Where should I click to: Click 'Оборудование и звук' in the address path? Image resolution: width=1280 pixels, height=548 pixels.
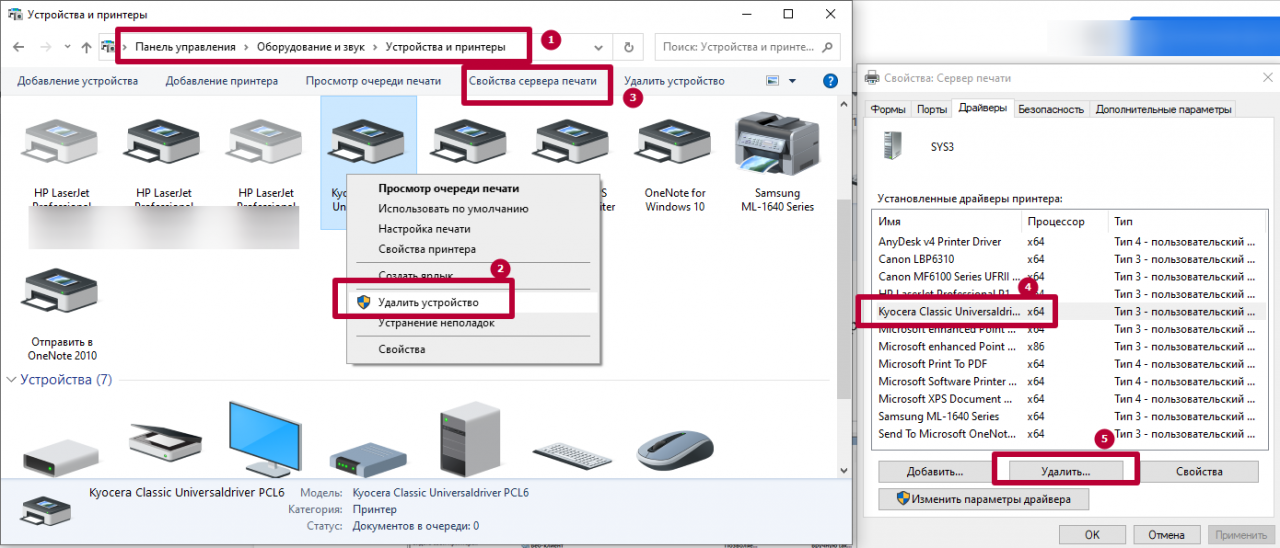pyautogui.click(x=312, y=47)
